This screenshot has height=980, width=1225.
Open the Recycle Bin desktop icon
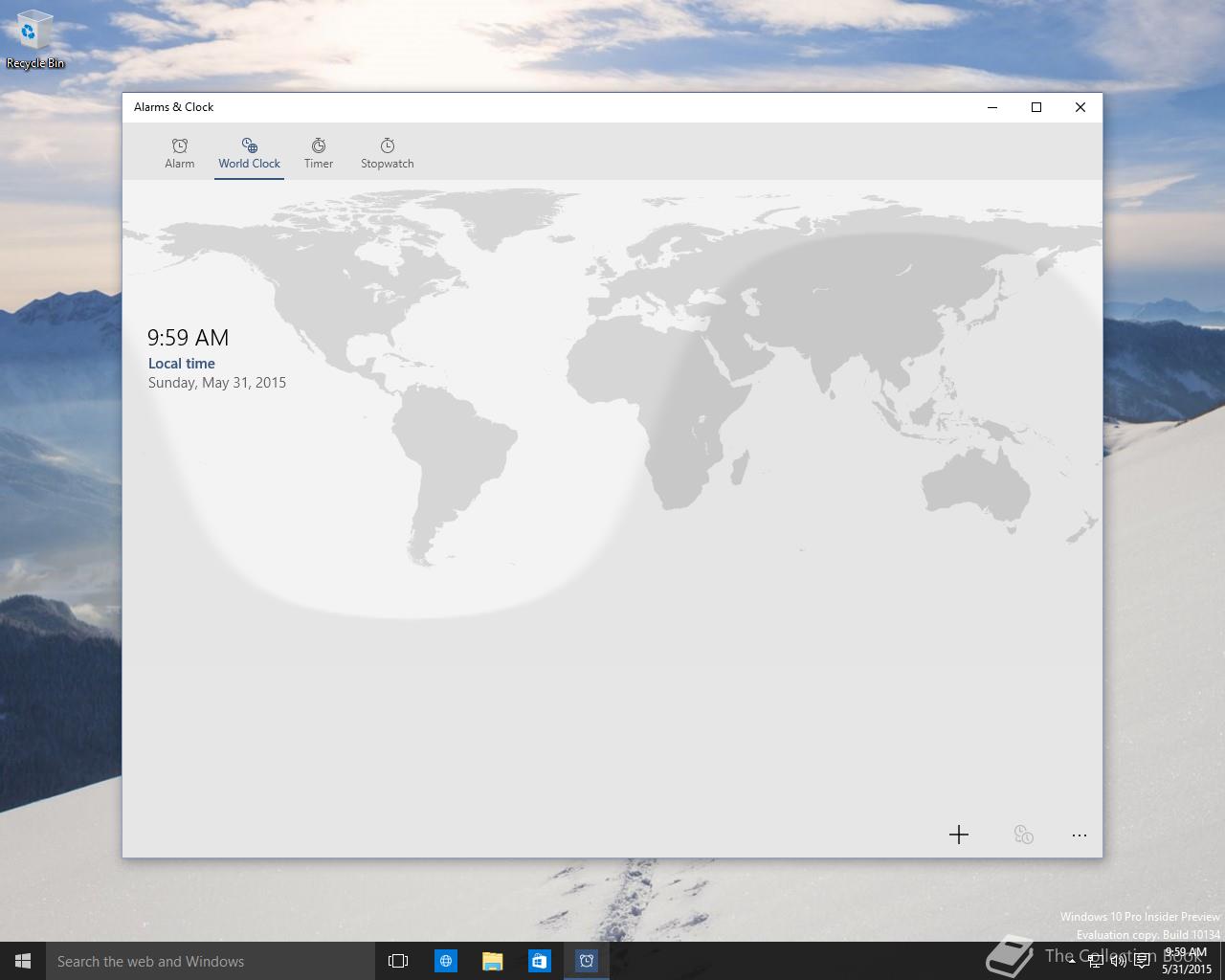point(34,40)
